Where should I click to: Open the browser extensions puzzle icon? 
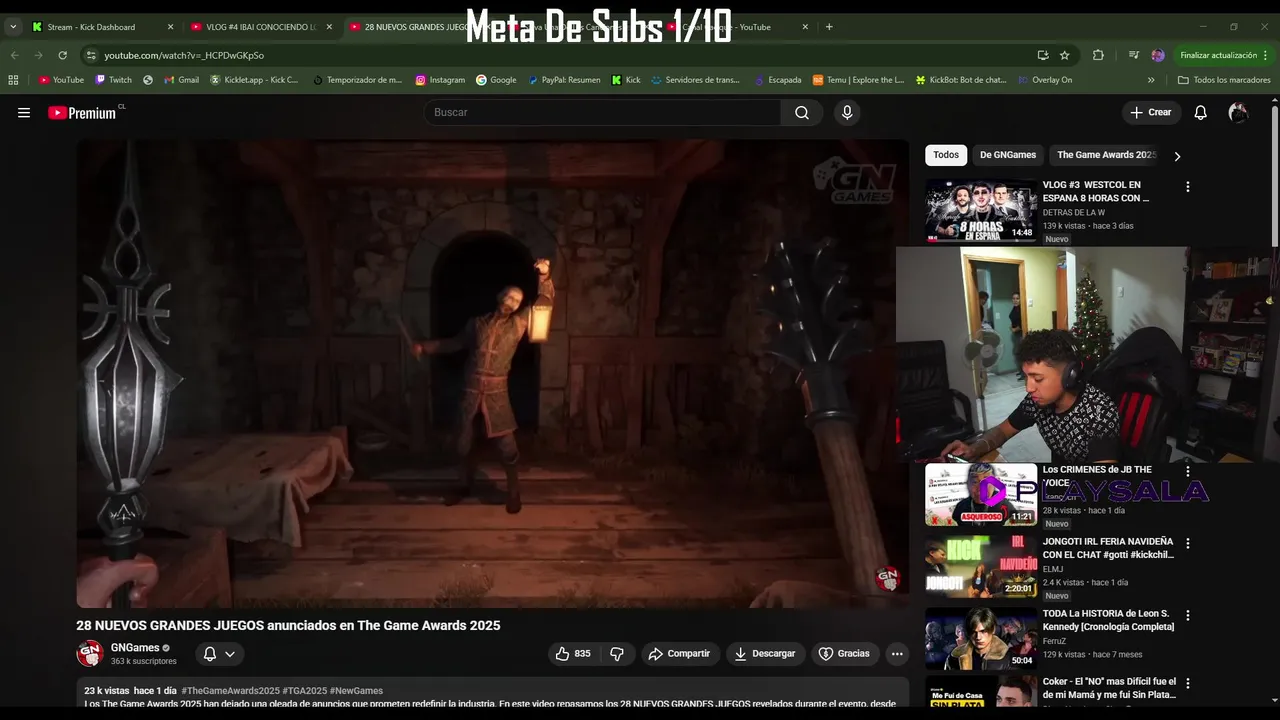pos(1098,55)
